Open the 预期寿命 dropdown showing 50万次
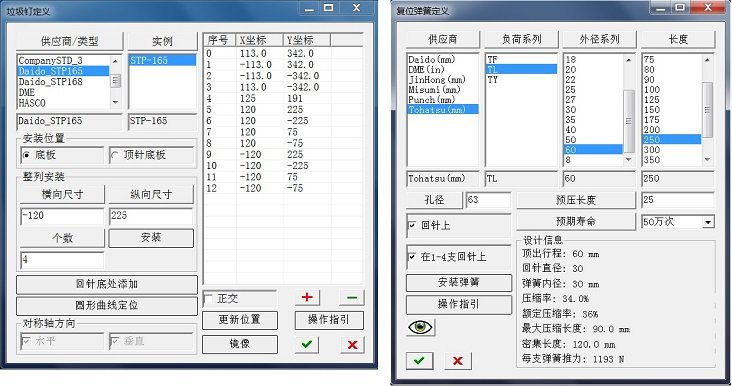732x386 pixels. coord(708,222)
